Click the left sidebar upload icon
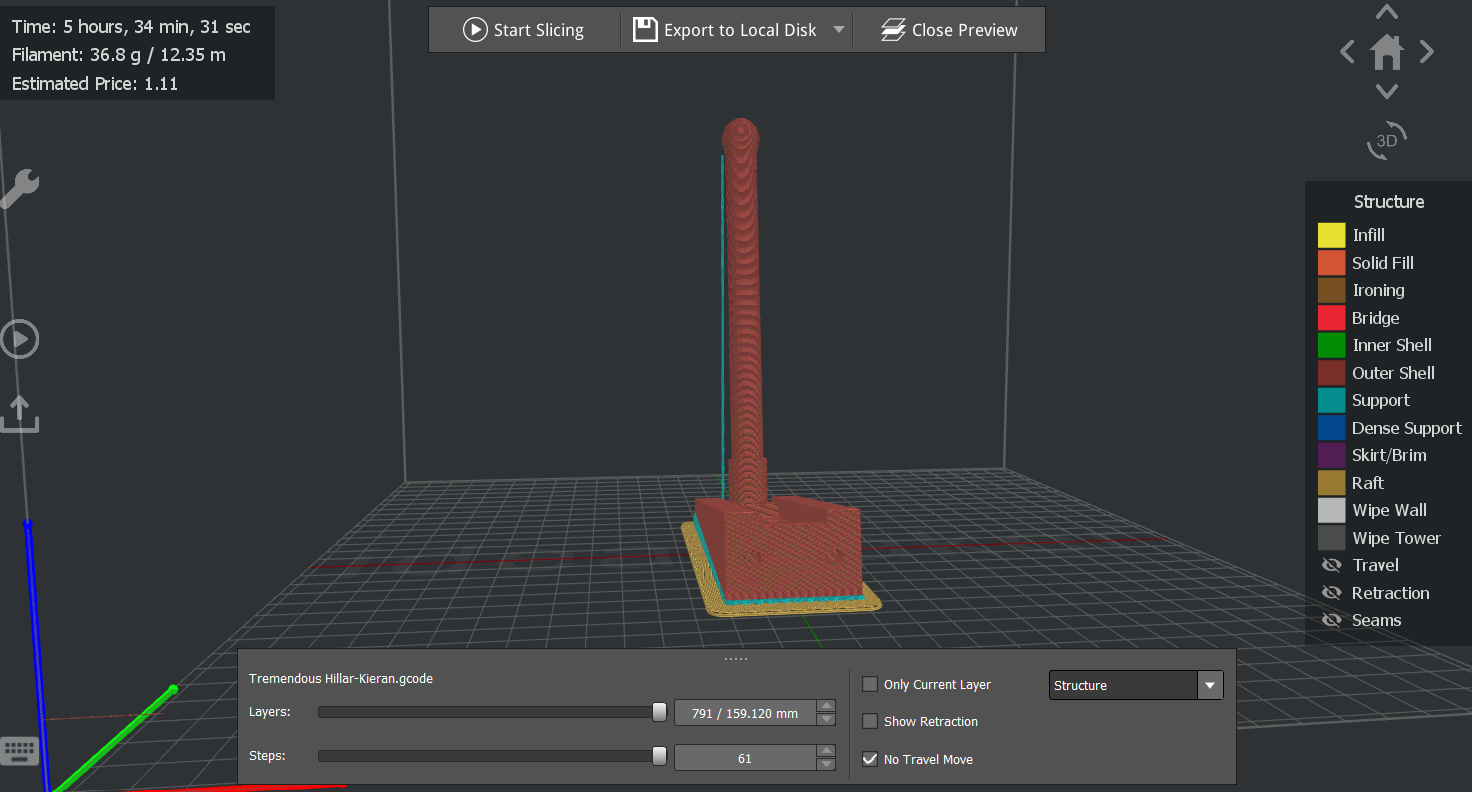Screen dimensions: 1472x792 [x=19, y=413]
